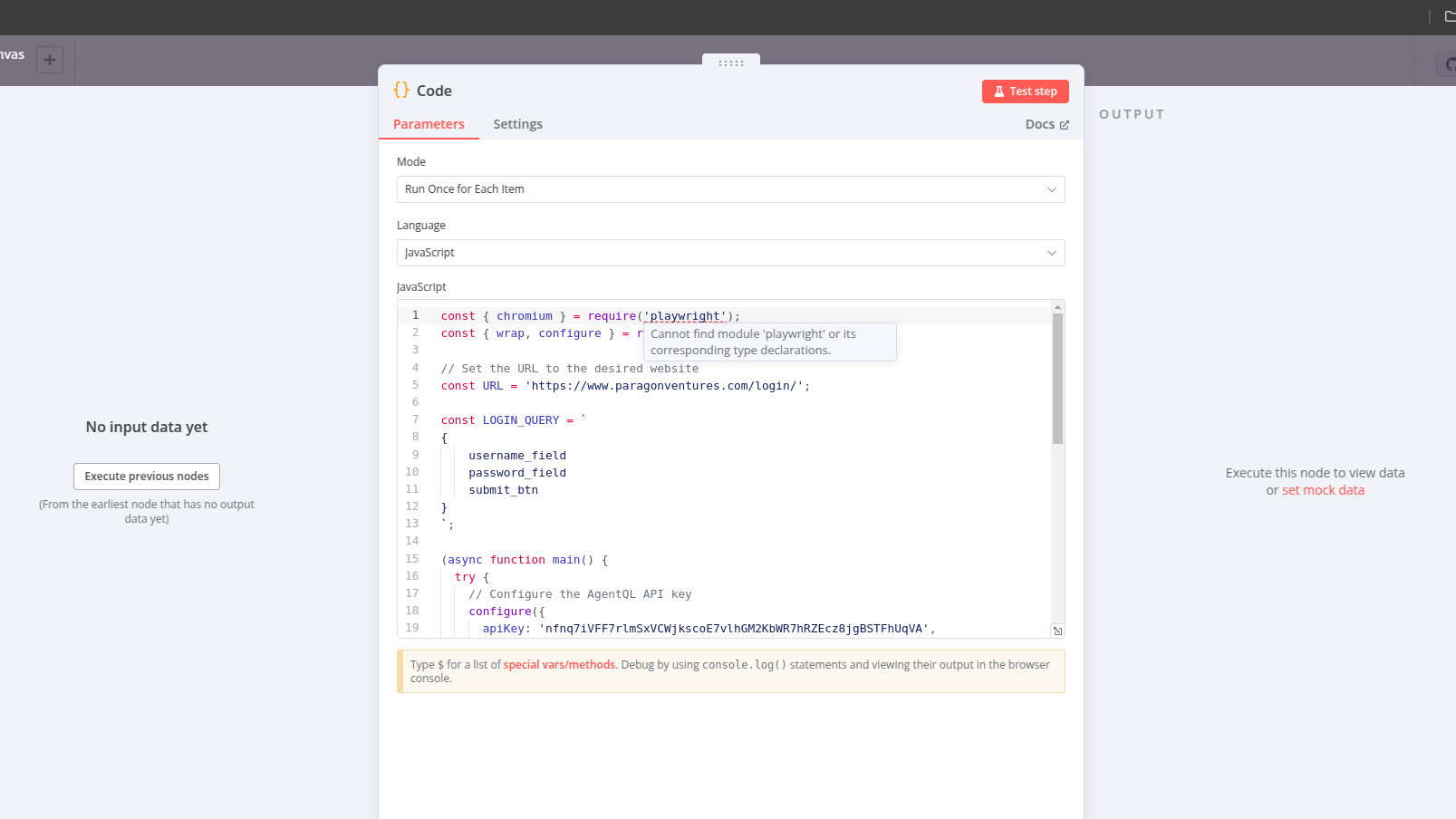
Task: Click the Docs external link arrow icon
Action: (1065, 125)
